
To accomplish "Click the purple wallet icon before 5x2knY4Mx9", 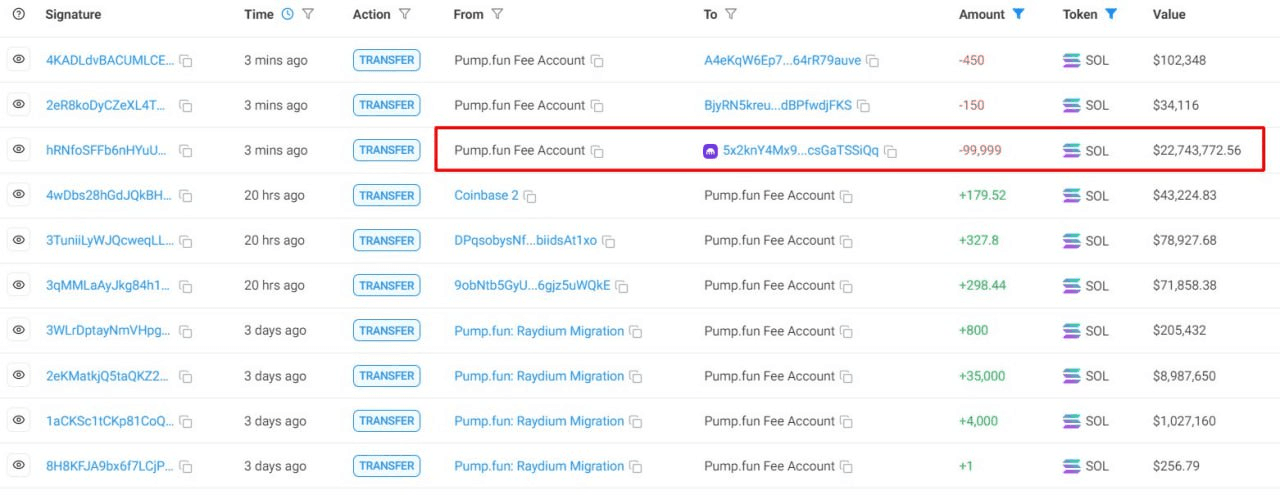I will point(711,151).
